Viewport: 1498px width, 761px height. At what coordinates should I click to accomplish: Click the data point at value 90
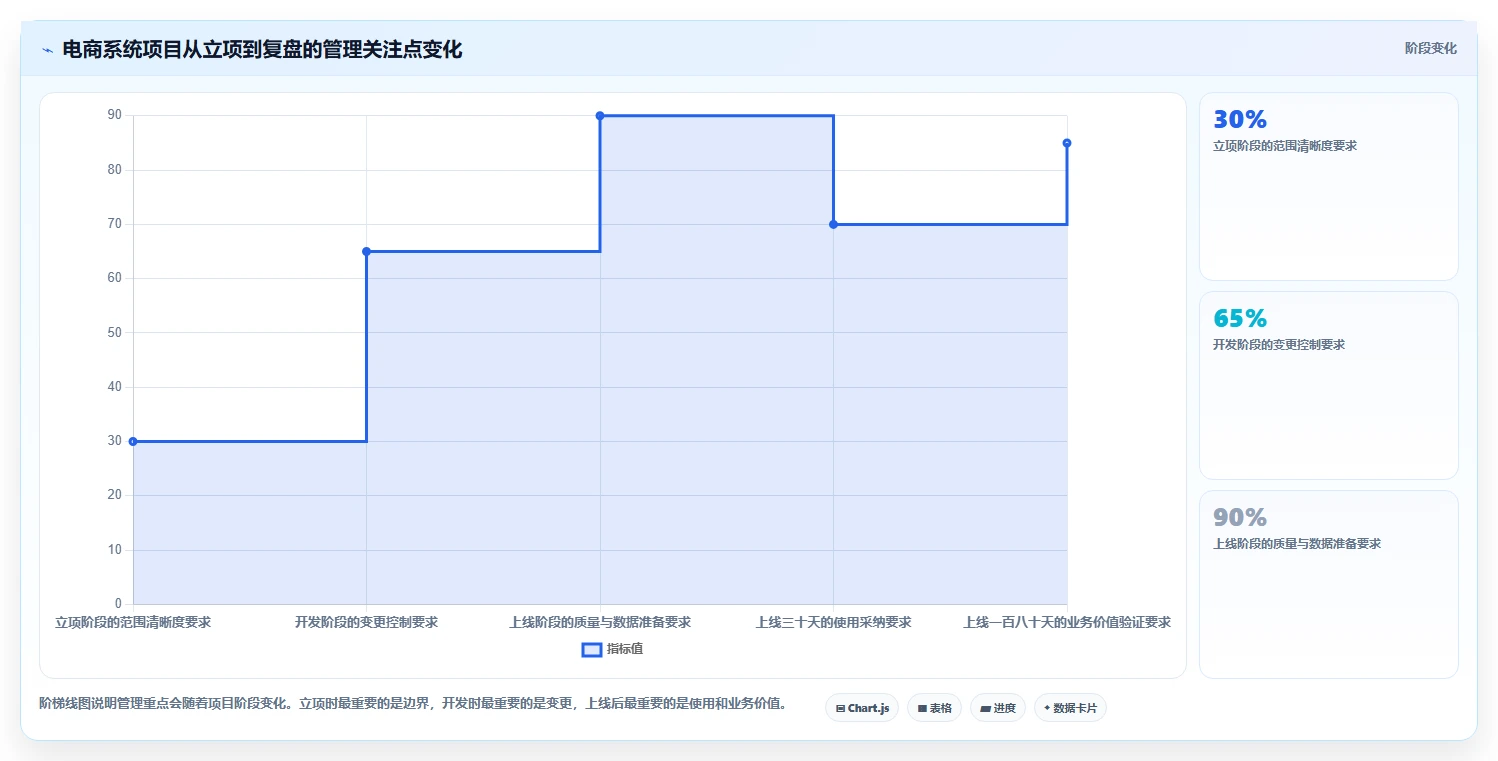pyautogui.click(x=600, y=116)
